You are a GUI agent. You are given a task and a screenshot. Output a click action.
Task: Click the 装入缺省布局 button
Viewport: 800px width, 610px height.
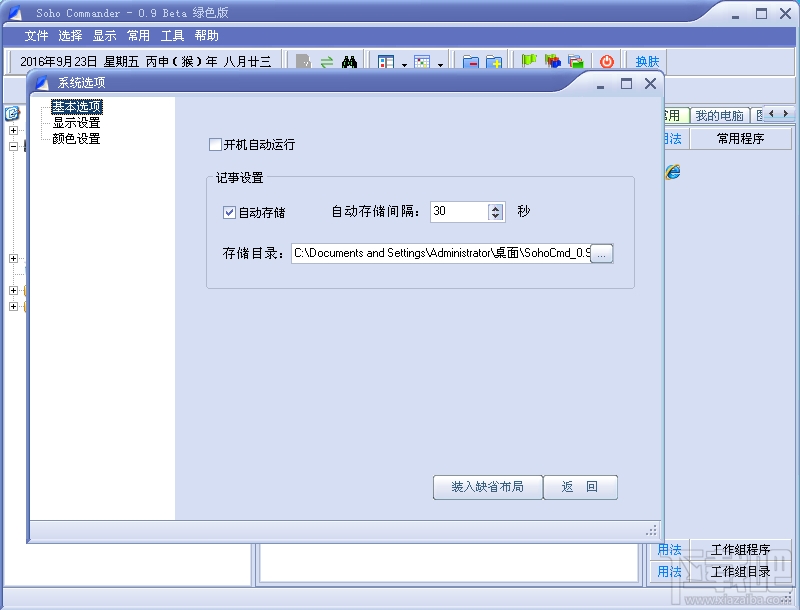[488, 487]
